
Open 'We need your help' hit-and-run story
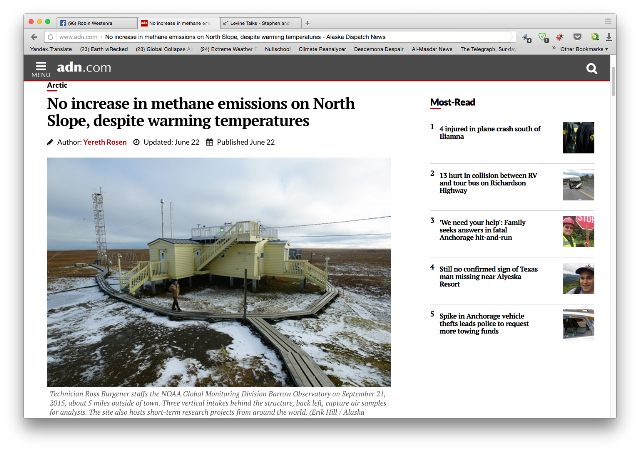[482, 230]
